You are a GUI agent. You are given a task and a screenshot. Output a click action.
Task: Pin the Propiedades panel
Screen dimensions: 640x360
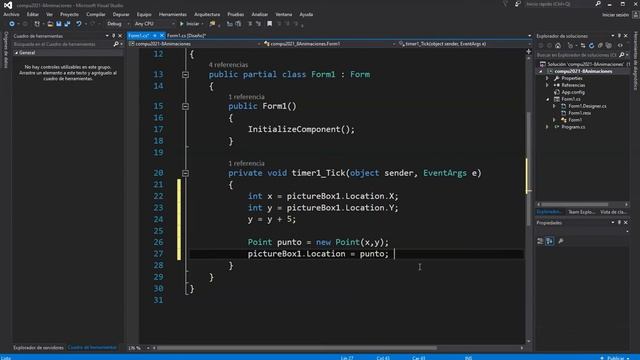pyautogui.click(x=619, y=223)
